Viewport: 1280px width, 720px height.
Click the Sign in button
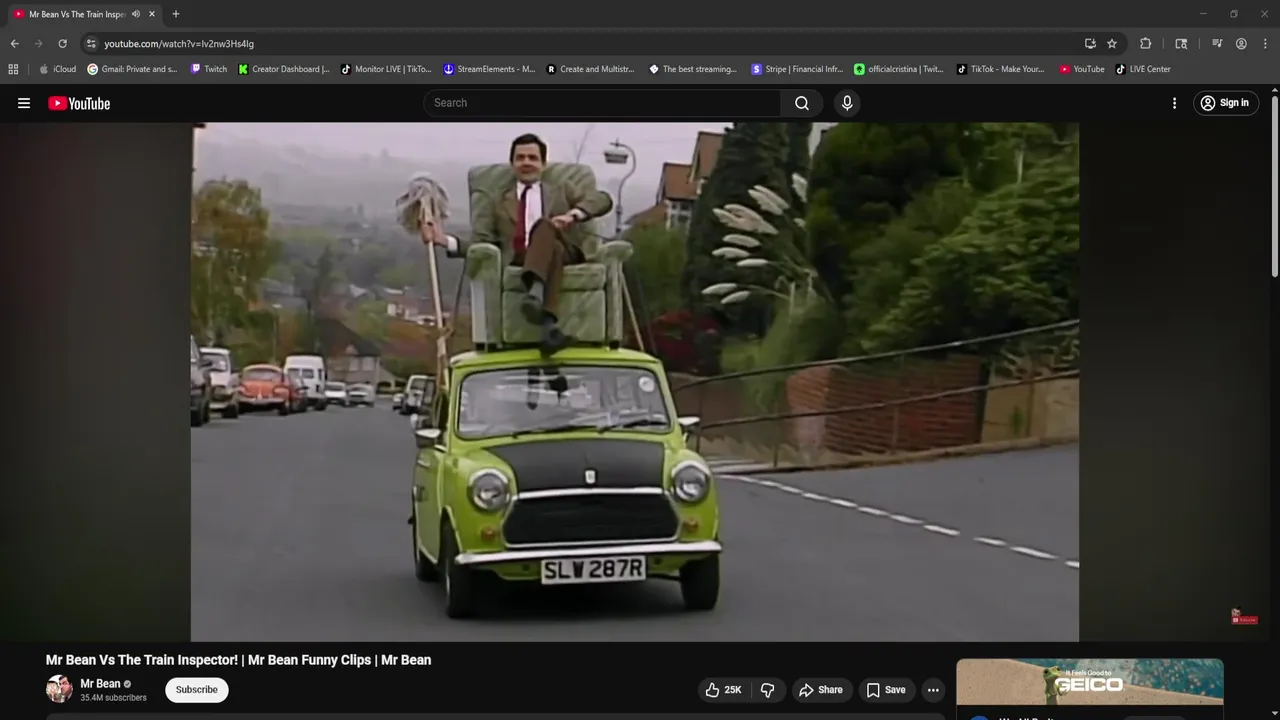click(1225, 103)
